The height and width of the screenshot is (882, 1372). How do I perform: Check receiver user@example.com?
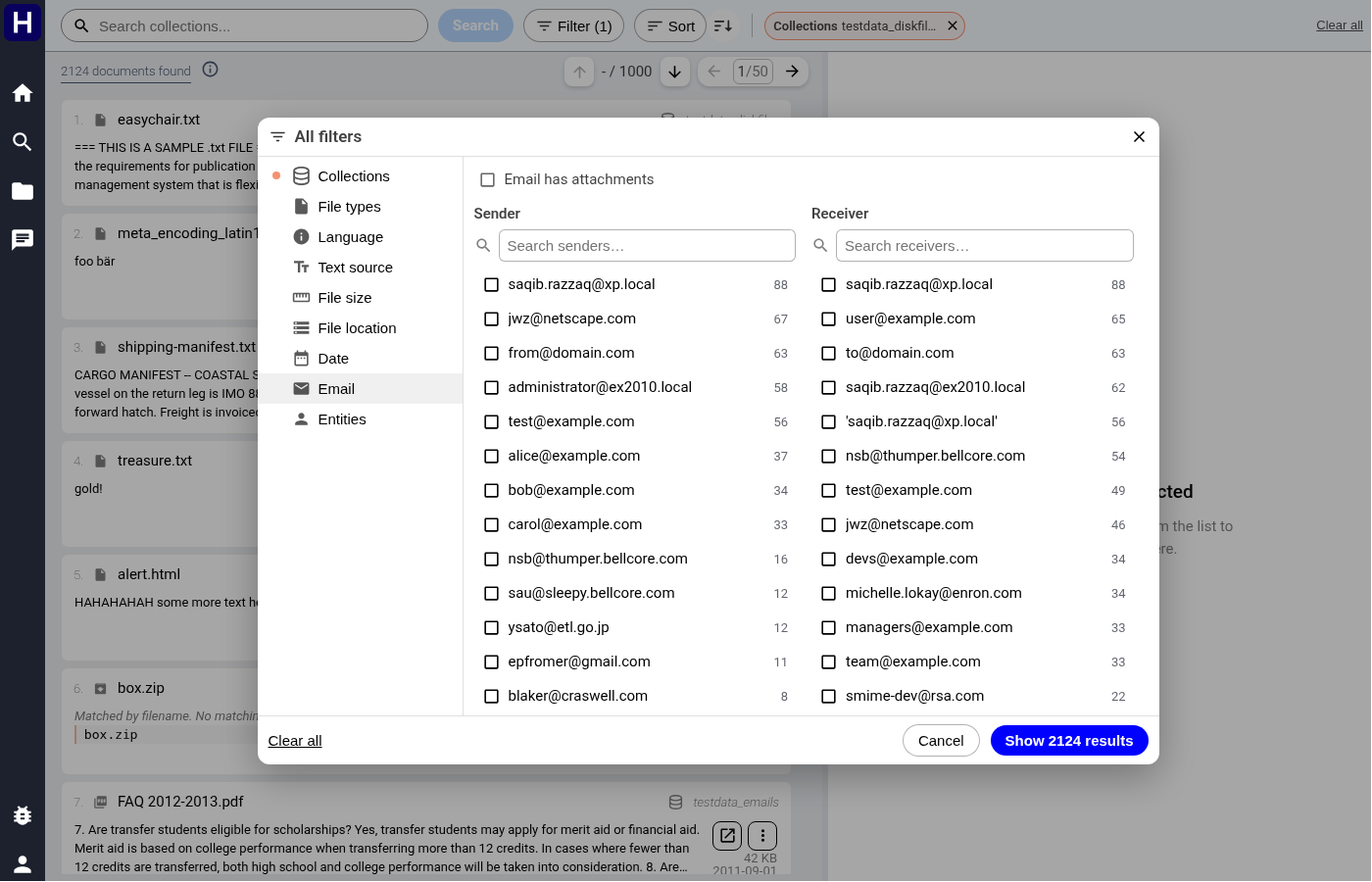tap(829, 319)
